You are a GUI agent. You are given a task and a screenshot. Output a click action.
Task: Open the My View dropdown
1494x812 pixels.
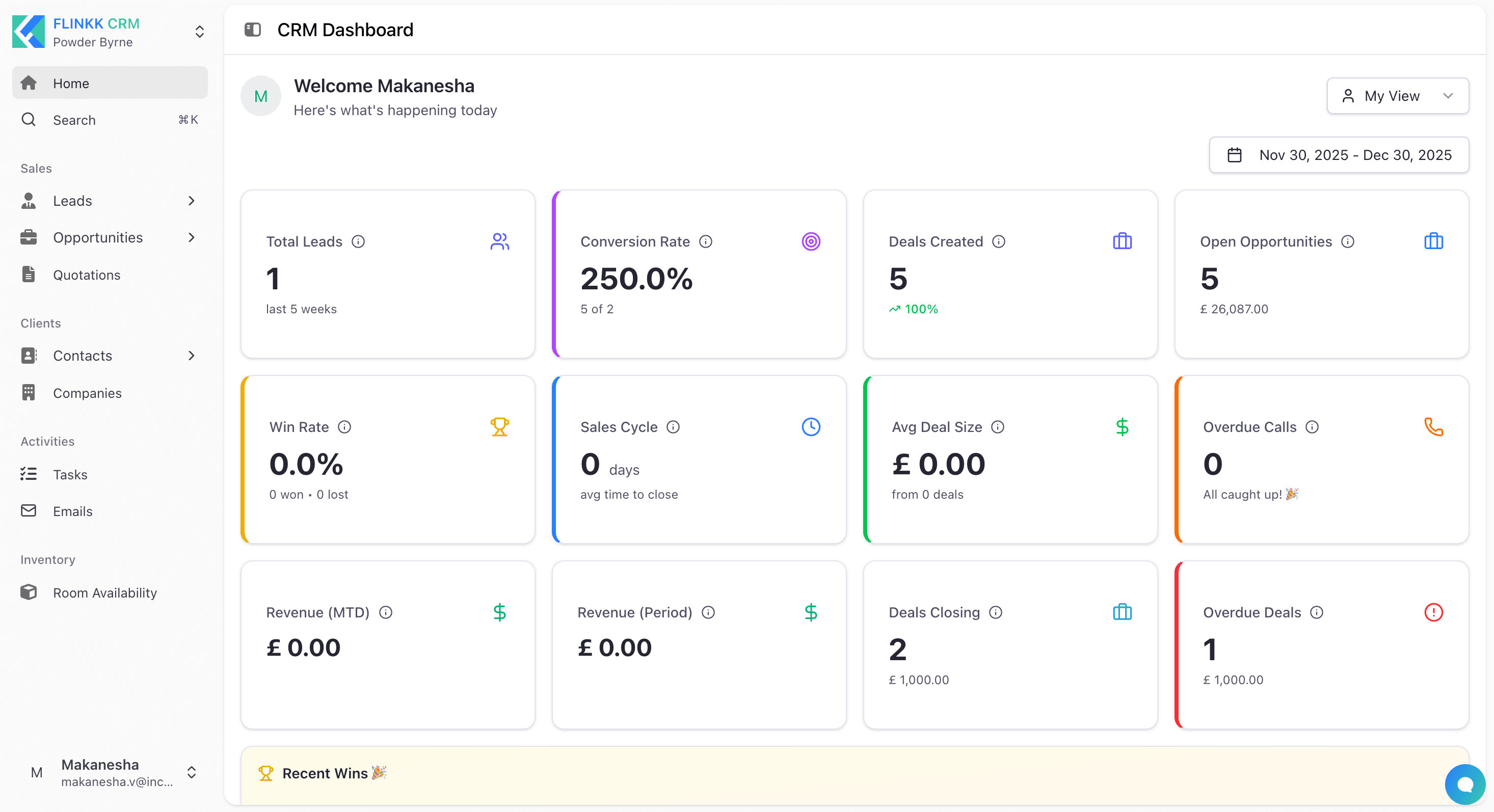(x=1398, y=96)
